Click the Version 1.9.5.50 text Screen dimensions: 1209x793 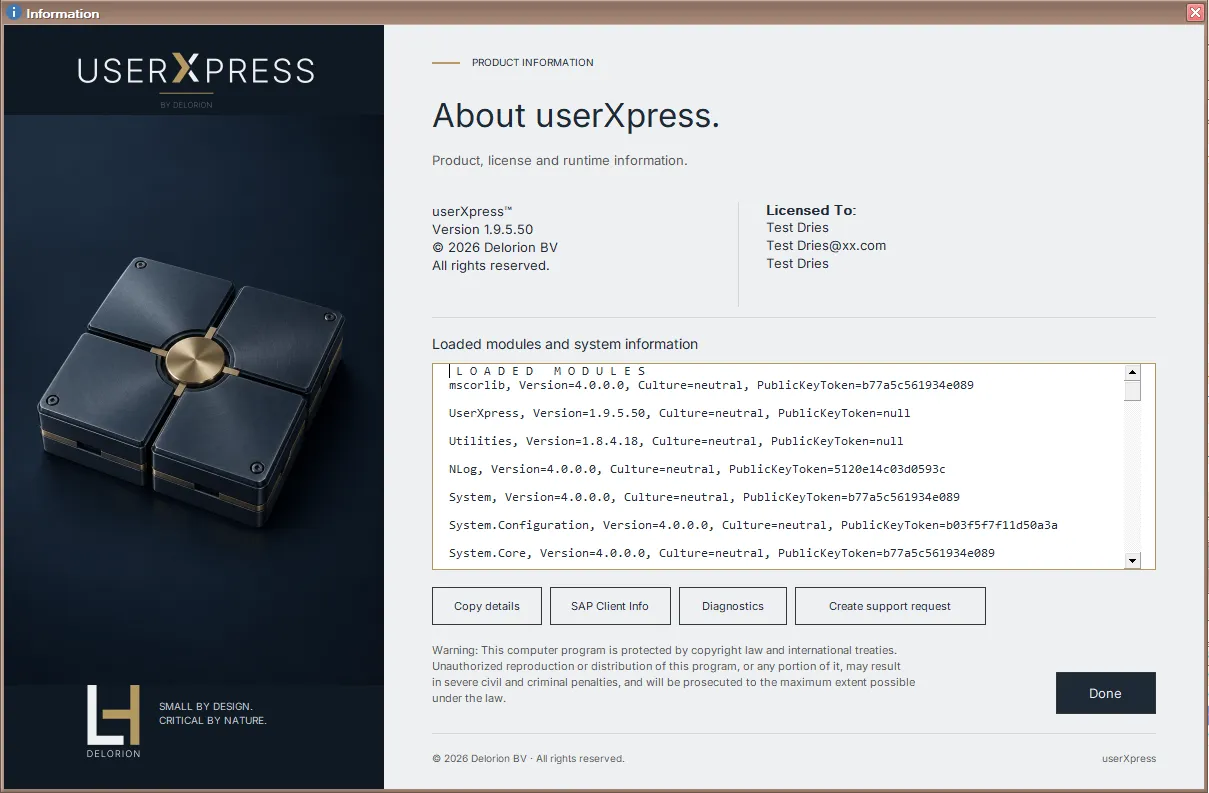pyautogui.click(x=482, y=229)
